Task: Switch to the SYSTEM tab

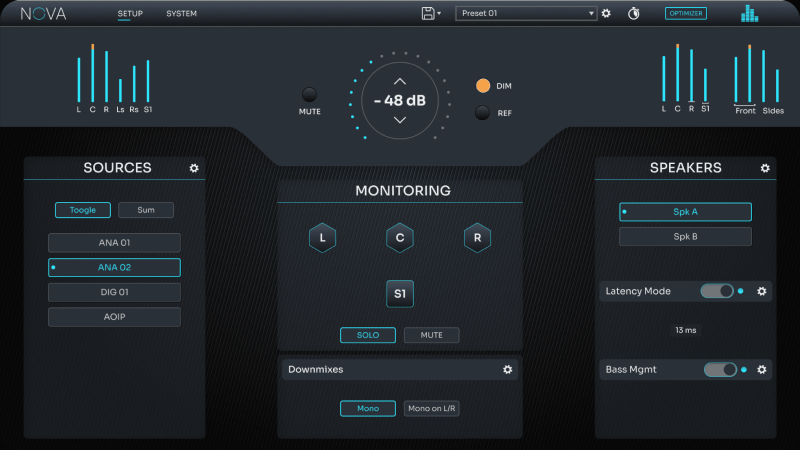Action: pos(181,14)
